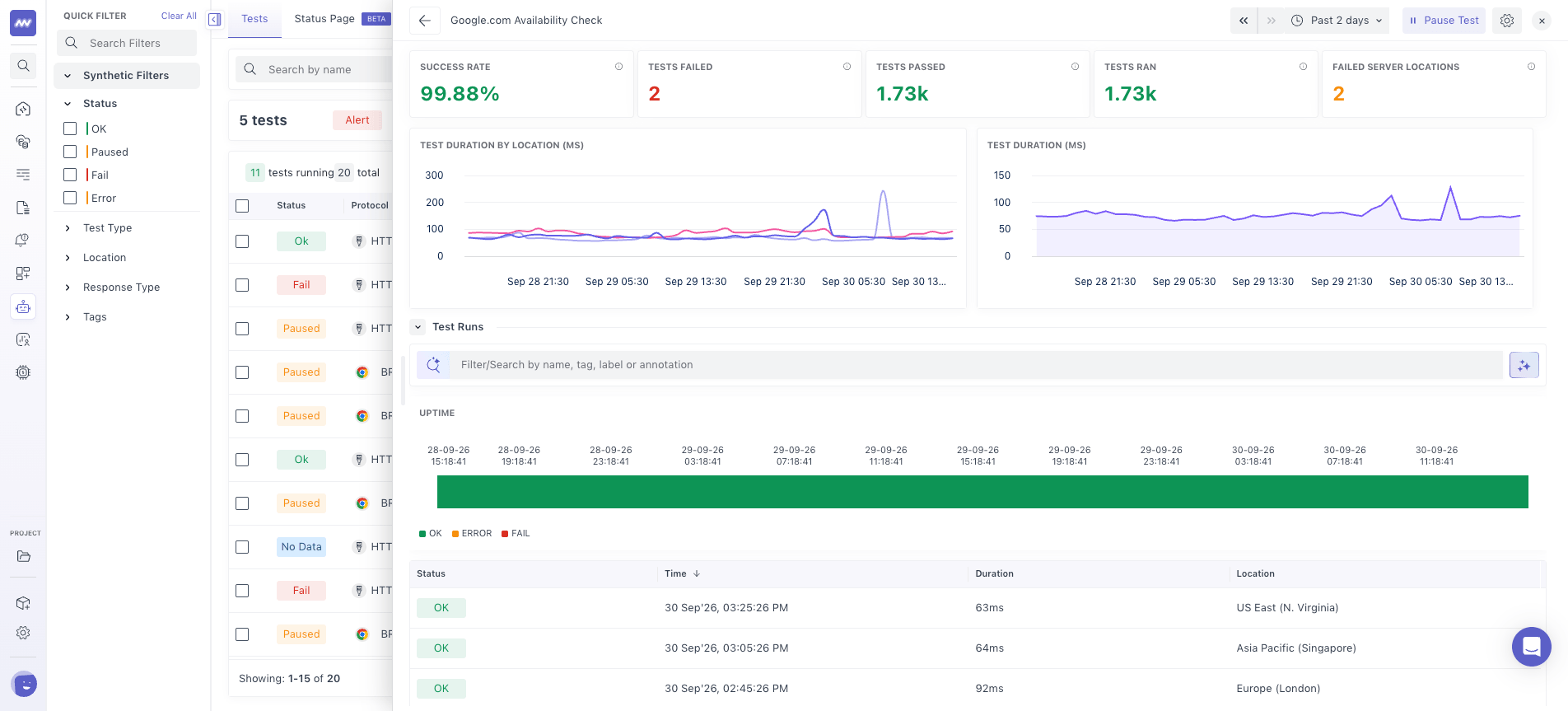Expand the Tags filter group
Screen dimensions: 1568x711
tap(68, 317)
